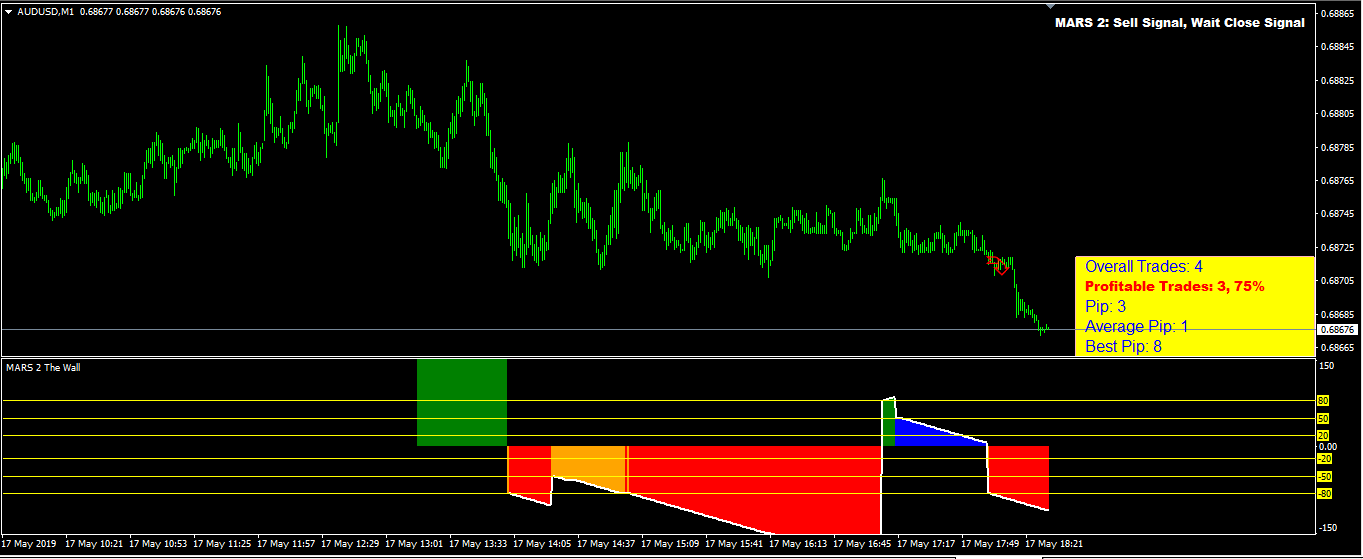
Task: Click the 0.68785 price scale label
Action: (1338, 147)
